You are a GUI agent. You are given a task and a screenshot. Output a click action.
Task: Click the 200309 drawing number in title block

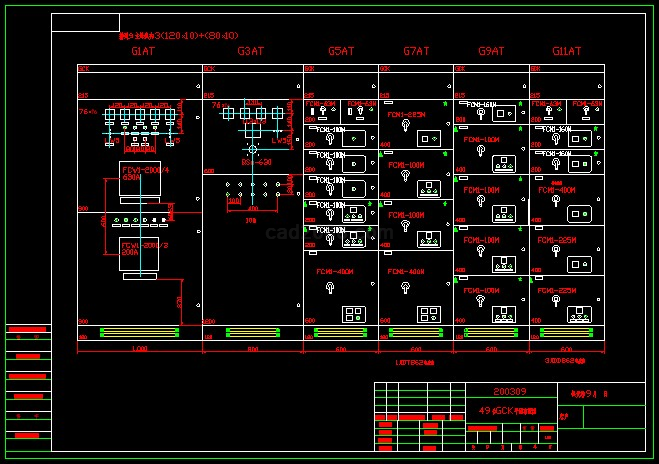click(509, 391)
